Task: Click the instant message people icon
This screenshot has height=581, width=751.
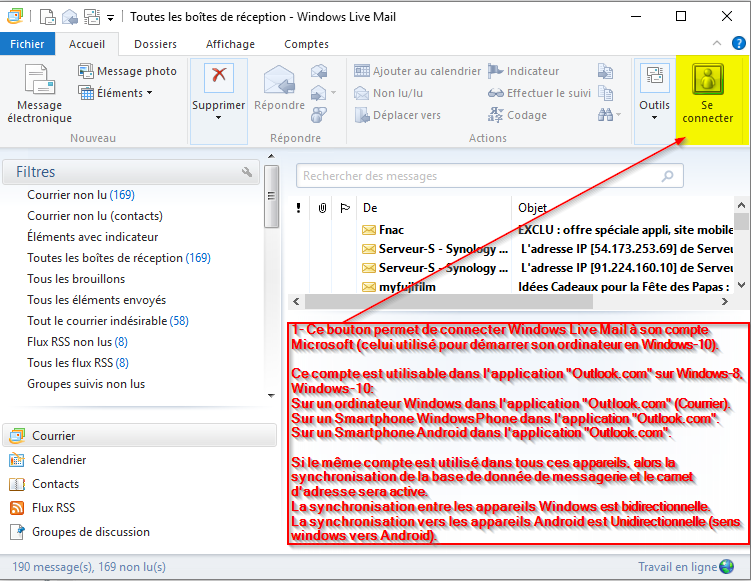Action: [319, 115]
